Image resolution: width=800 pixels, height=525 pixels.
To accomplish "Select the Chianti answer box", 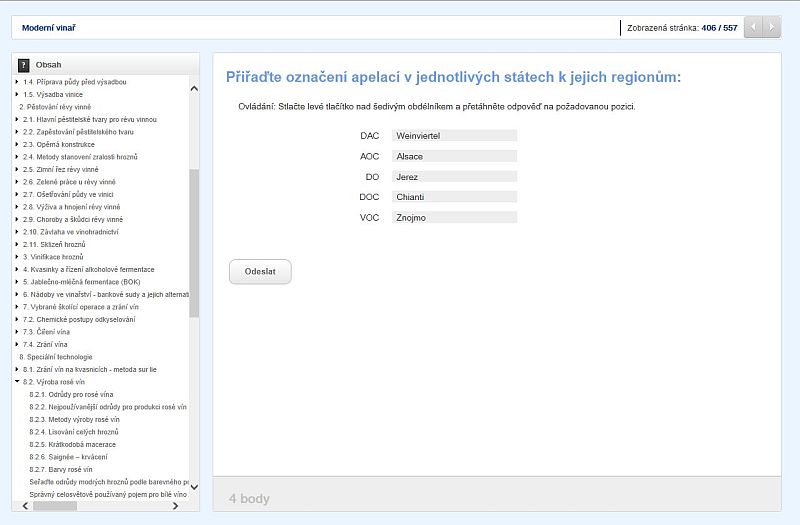I will [x=454, y=197].
